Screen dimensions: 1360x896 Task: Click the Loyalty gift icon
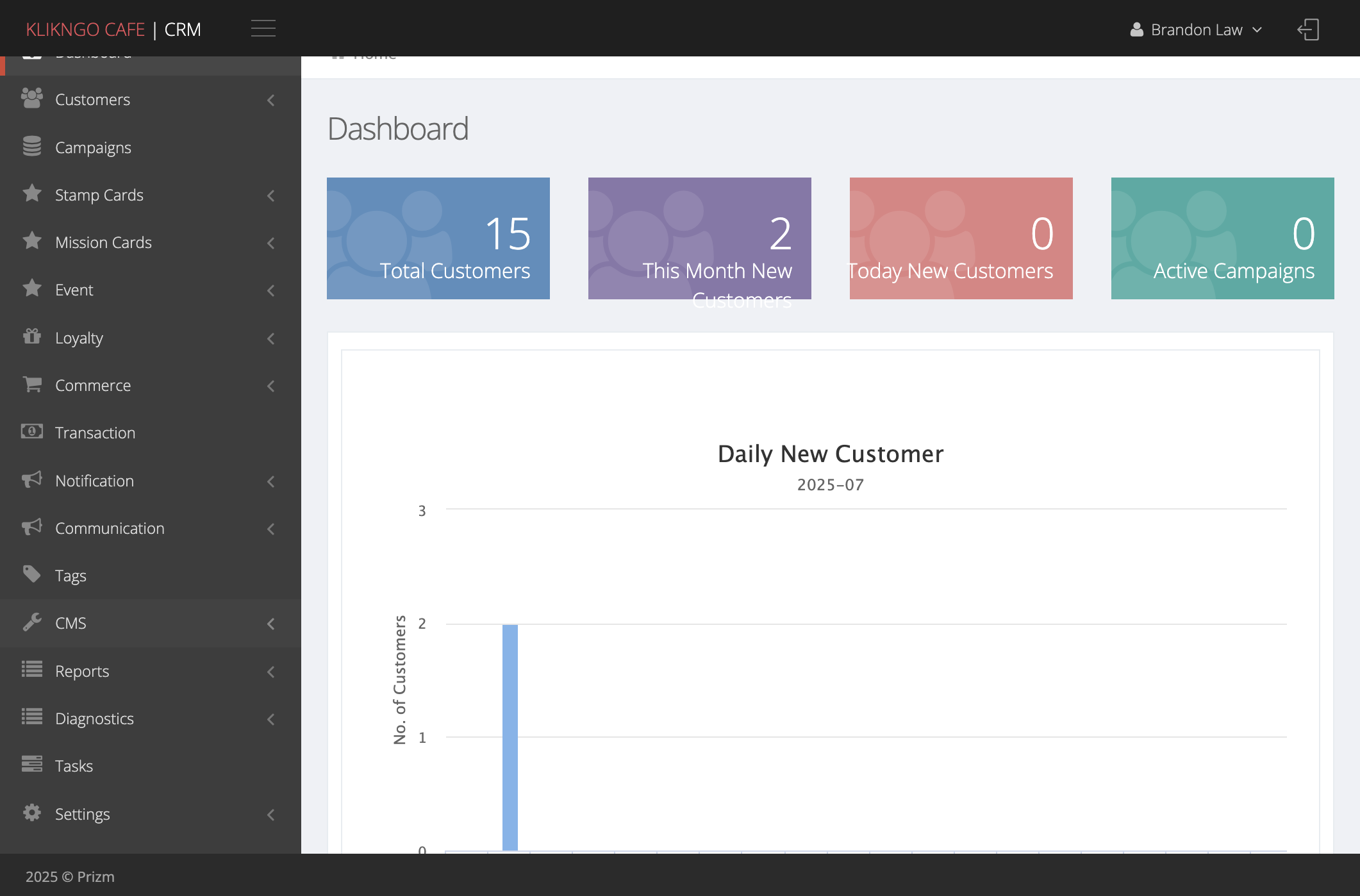click(32, 336)
